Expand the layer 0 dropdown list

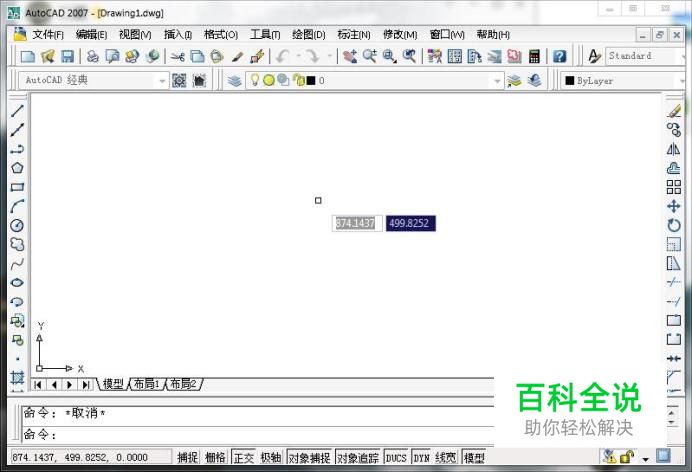497,81
